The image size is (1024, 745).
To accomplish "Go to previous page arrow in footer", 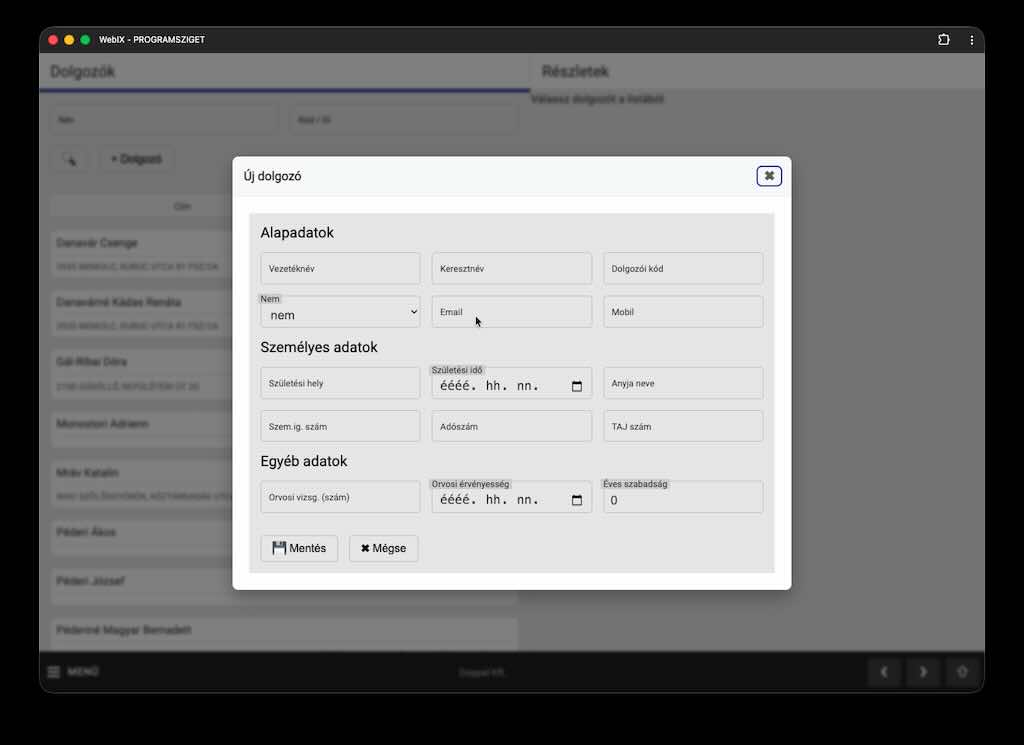I will [x=884, y=672].
